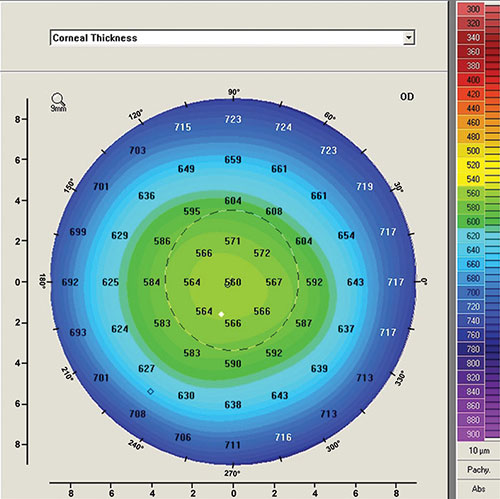Click the central thickness value 560
Image resolution: width=500 pixels, height=499 pixels.
coord(233,282)
